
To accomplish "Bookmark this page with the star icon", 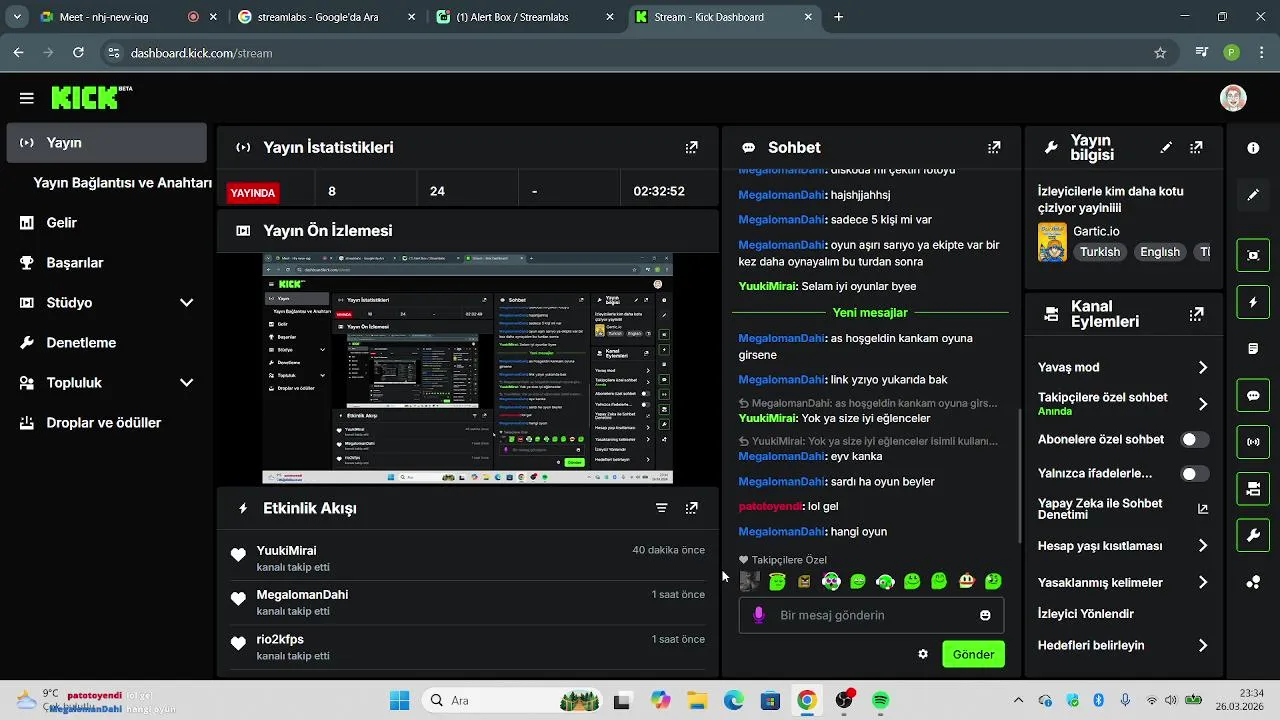I will pyautogui.click(x=1160, y=53).
